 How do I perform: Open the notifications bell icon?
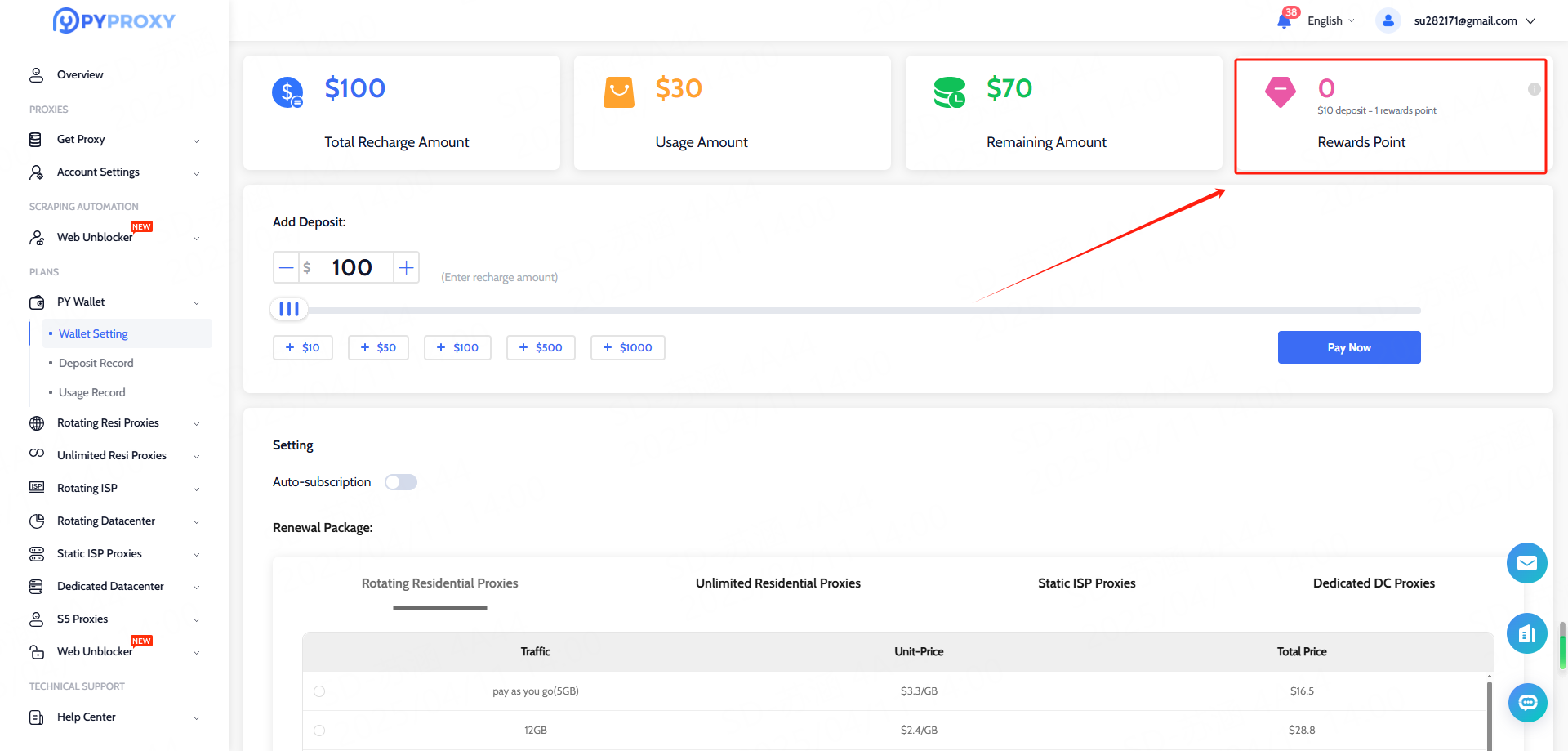pos(1284,21)
